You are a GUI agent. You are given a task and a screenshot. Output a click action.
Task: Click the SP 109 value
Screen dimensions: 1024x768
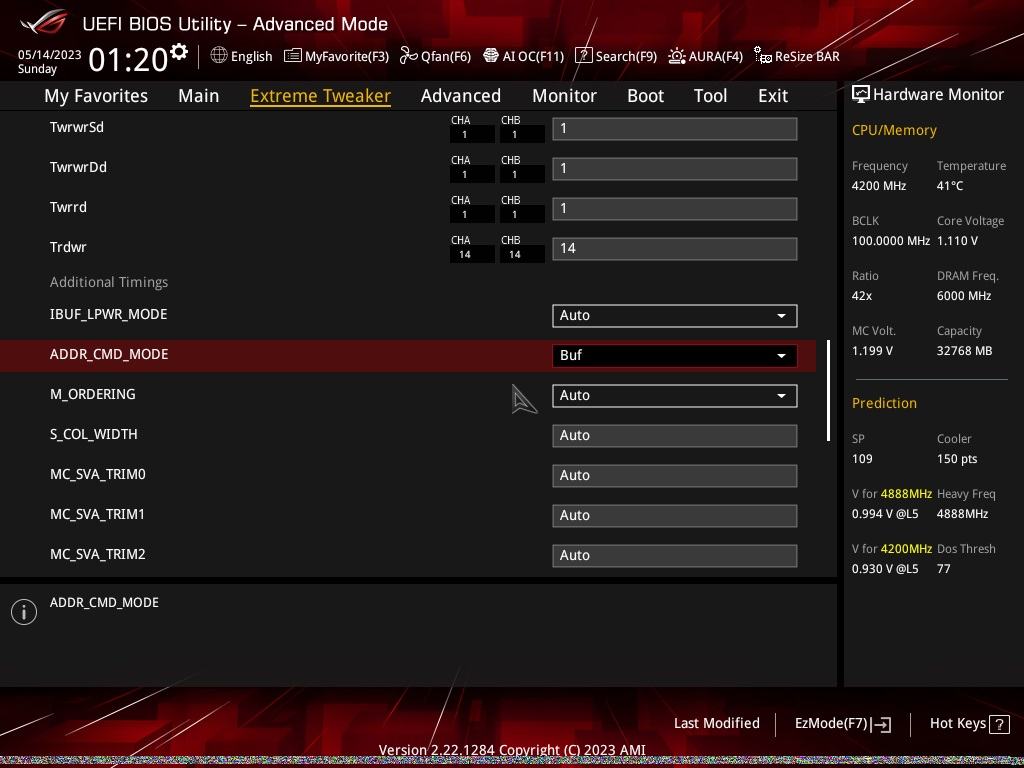tap(862, 458)
